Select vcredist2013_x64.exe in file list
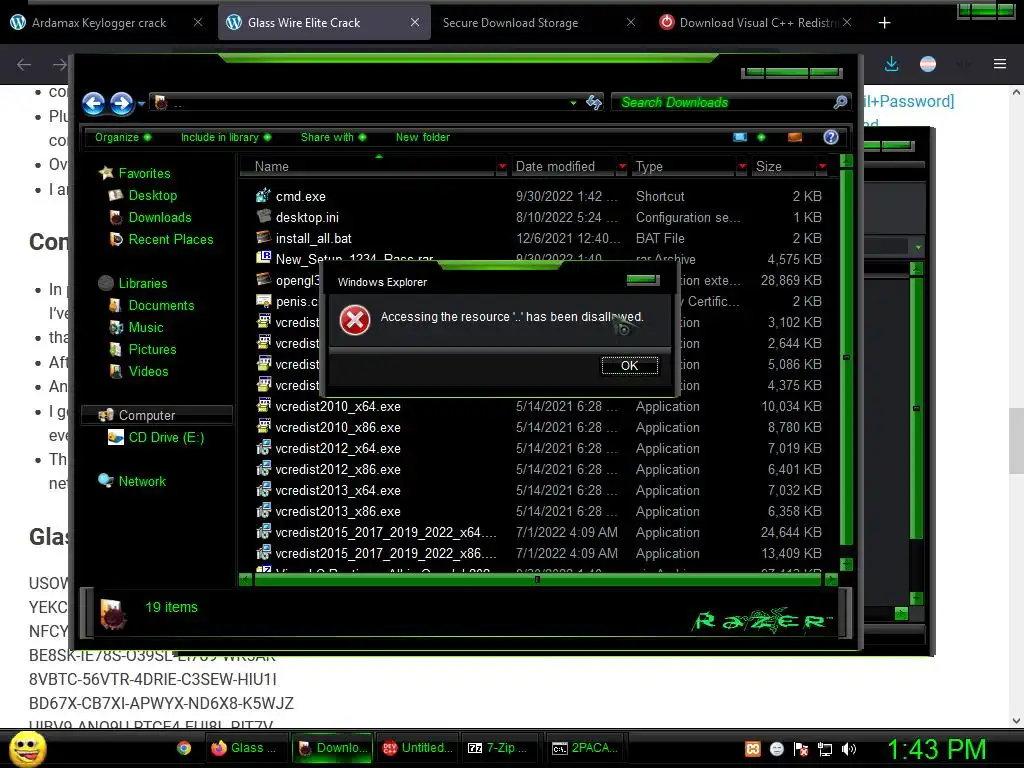The width and height of the screenshot is (1024, 768). [338, 490]
